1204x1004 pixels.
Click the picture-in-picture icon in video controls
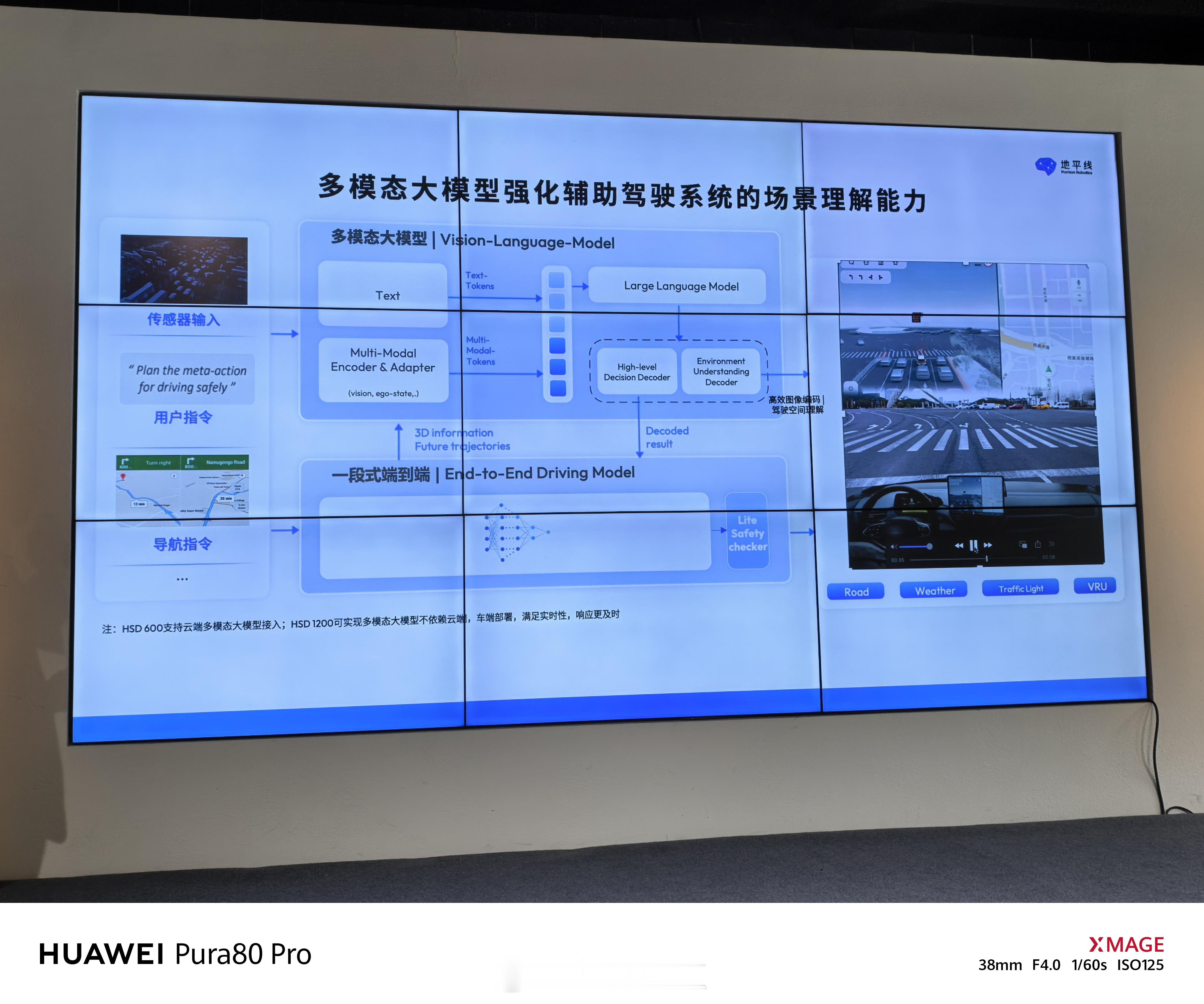point(1023,544)
